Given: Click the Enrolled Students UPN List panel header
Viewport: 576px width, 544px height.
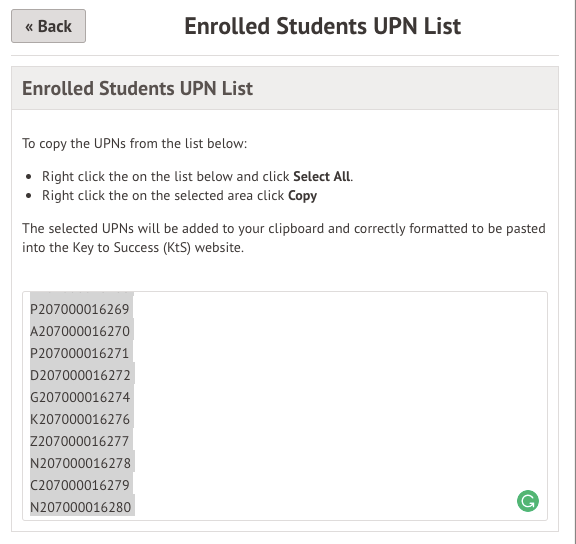Looking at the screenshot, I should [x=285, y=88].
